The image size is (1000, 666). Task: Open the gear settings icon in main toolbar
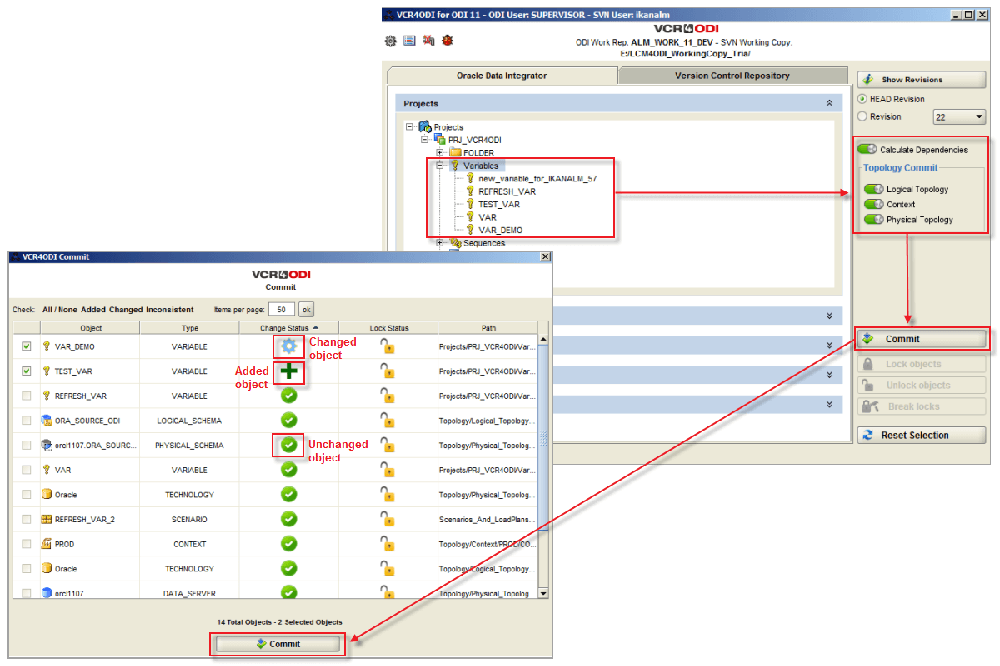390,41
